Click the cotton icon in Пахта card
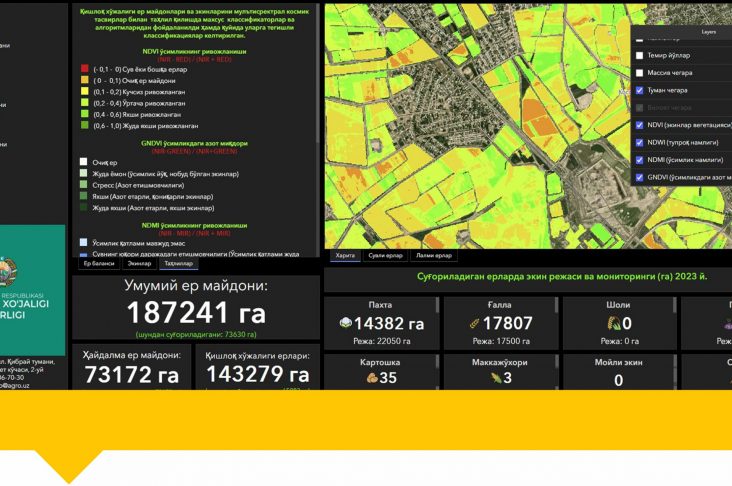 [345, 323]
